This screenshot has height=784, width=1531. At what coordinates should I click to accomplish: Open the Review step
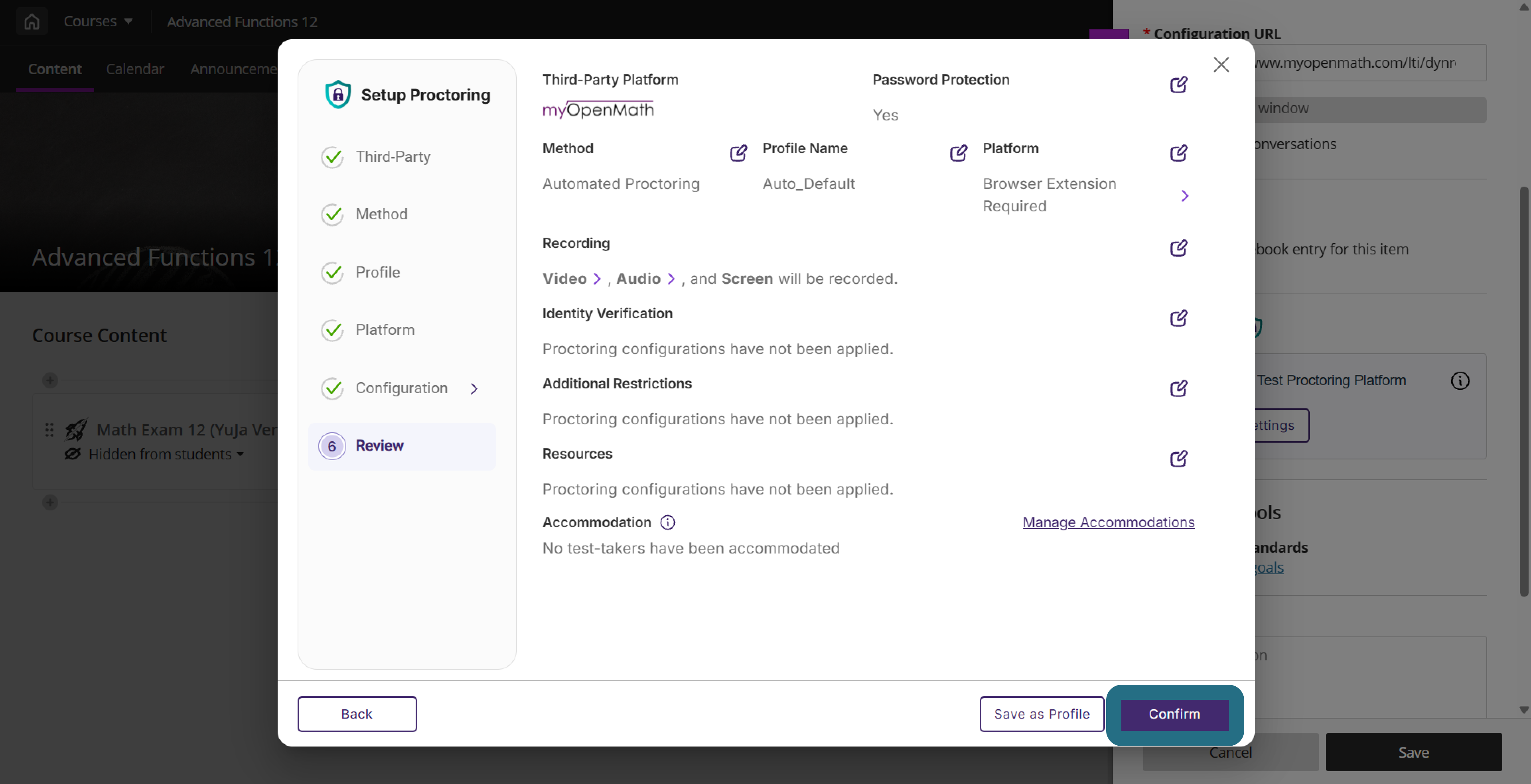pyautogui.click(x=402, y=446)
